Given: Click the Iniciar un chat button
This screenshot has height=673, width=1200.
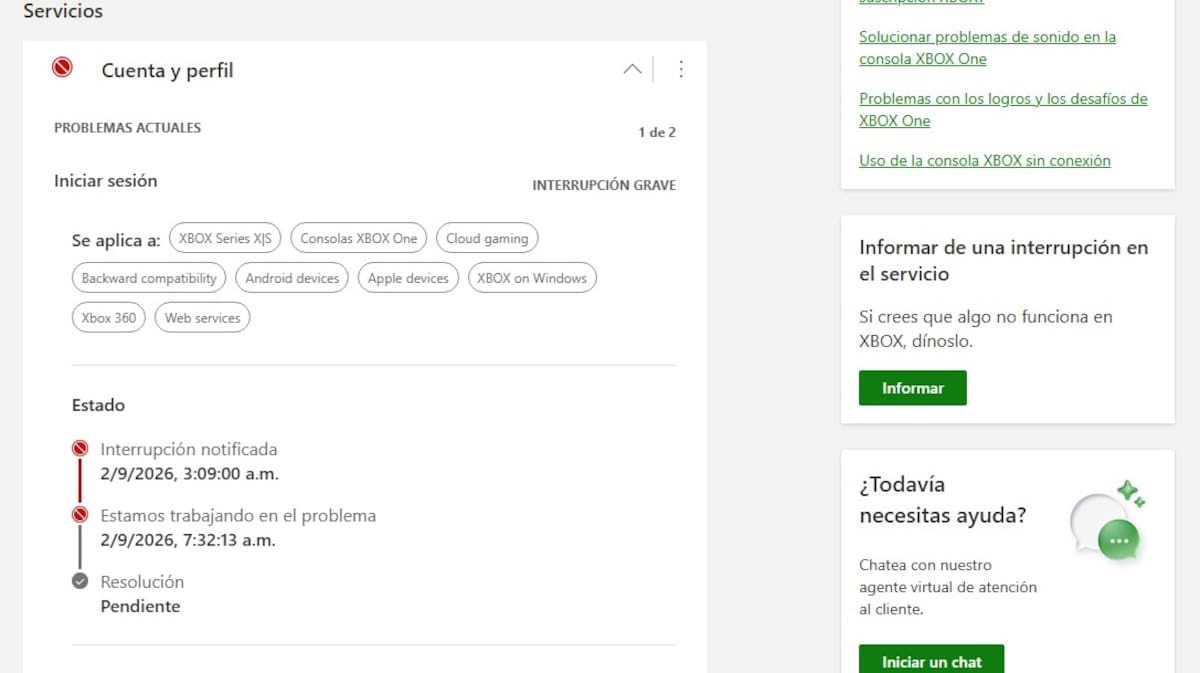Looking at the screenshot, I should coord(932,660).
